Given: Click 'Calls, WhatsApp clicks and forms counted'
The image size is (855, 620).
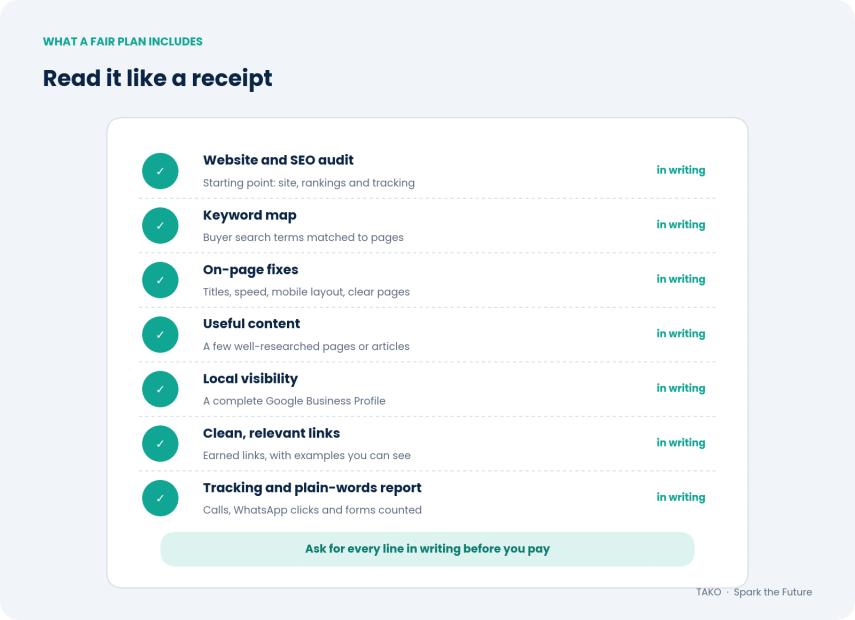Looking at the screenshot, I should click(312, 510).
